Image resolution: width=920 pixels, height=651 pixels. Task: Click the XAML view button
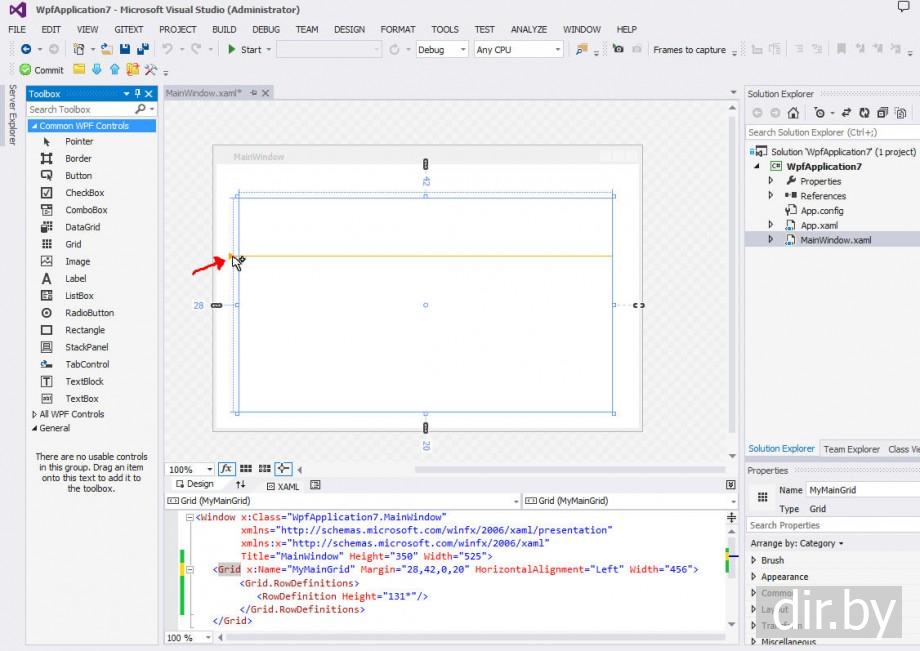tap(283, 485)
